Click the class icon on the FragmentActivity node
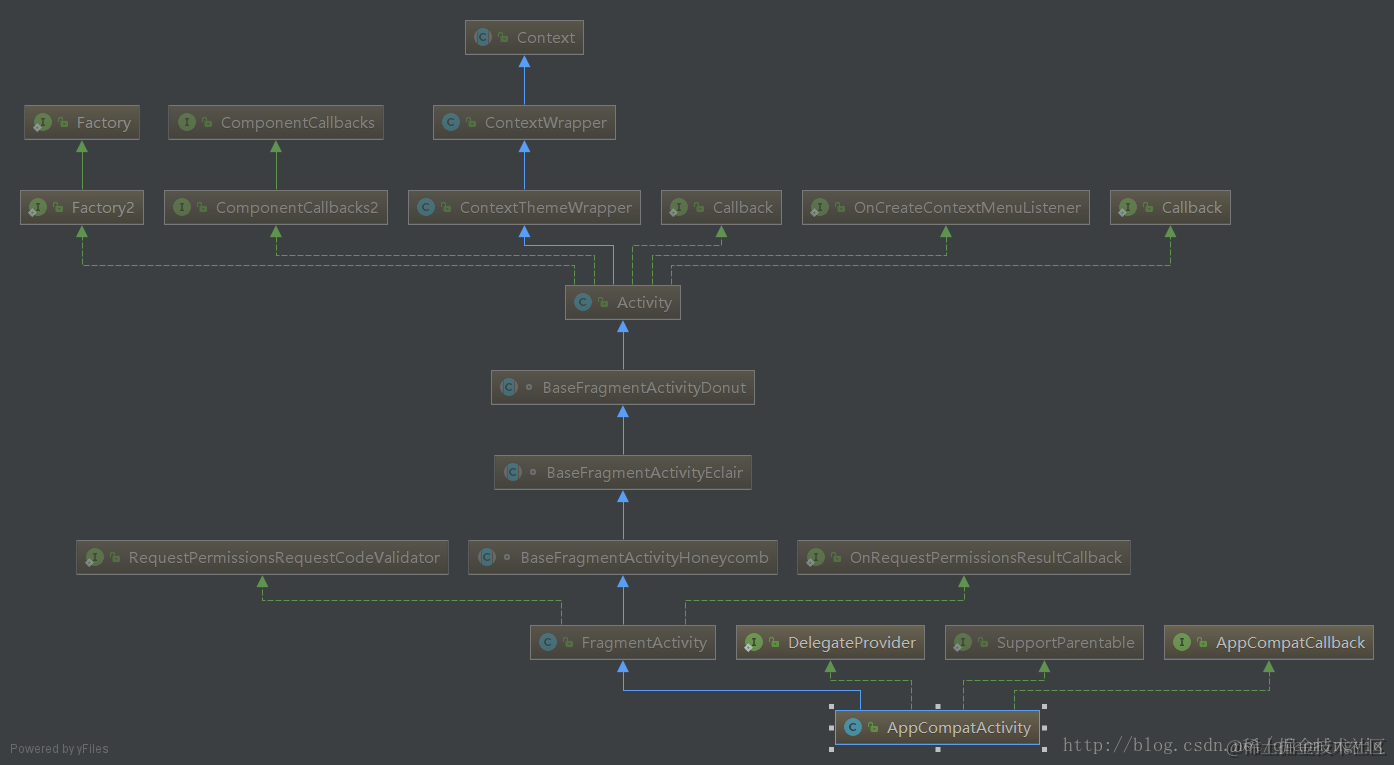The image size is (1394, 765). click(x=548, y=643)
